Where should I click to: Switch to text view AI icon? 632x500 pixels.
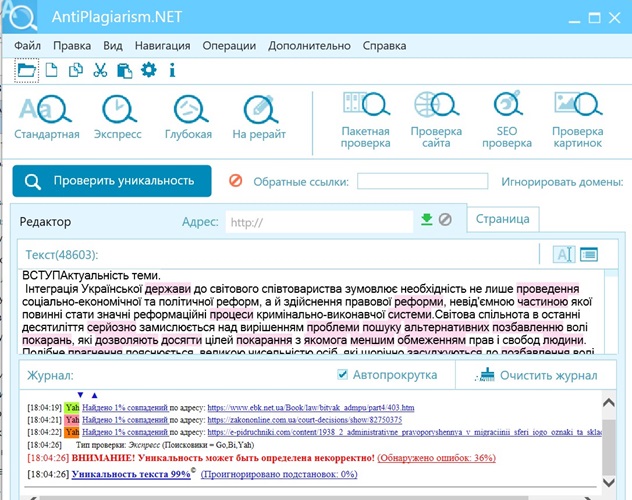pos(563,254)
